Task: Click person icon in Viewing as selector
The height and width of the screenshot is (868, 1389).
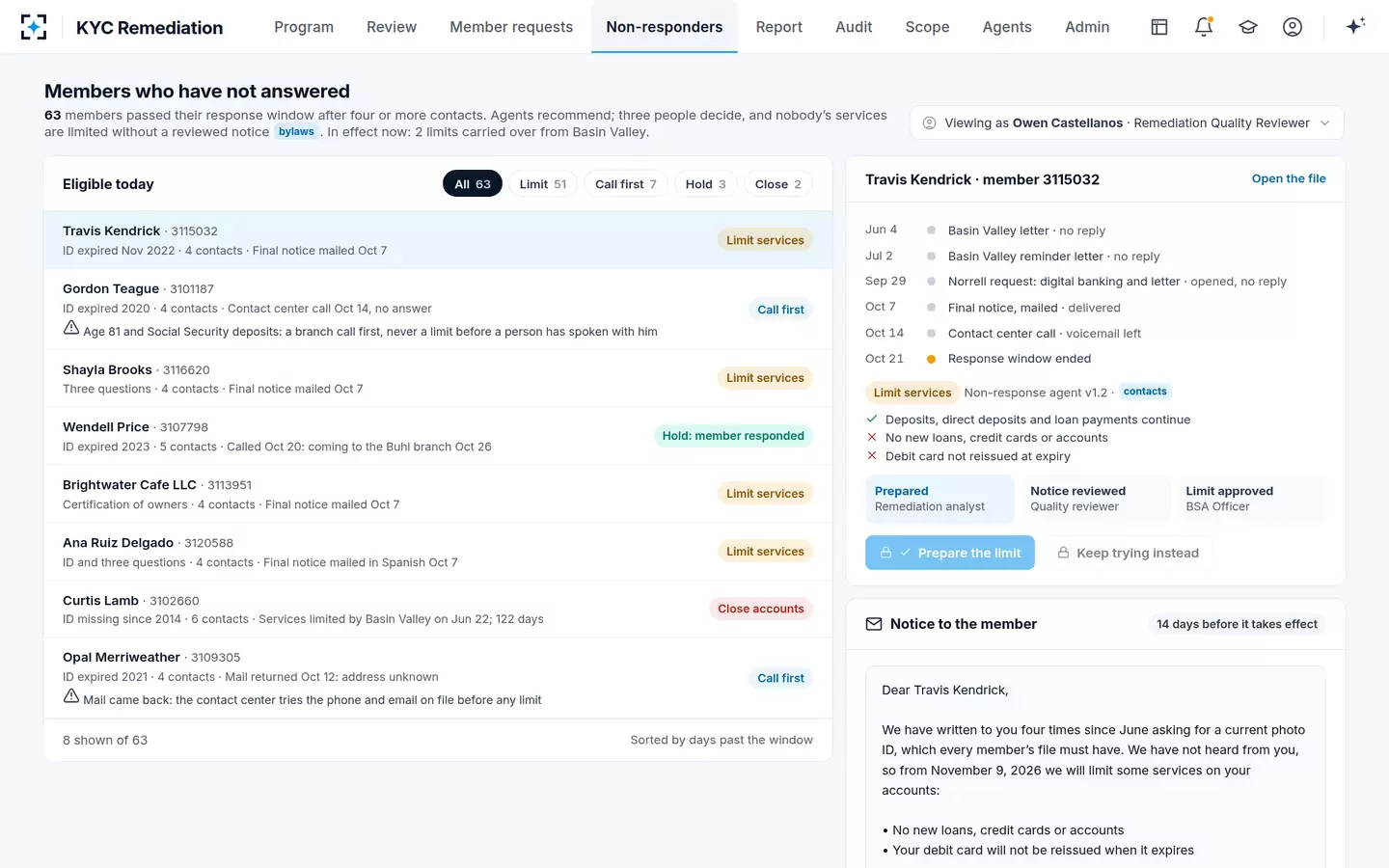Action: [930, 122]
